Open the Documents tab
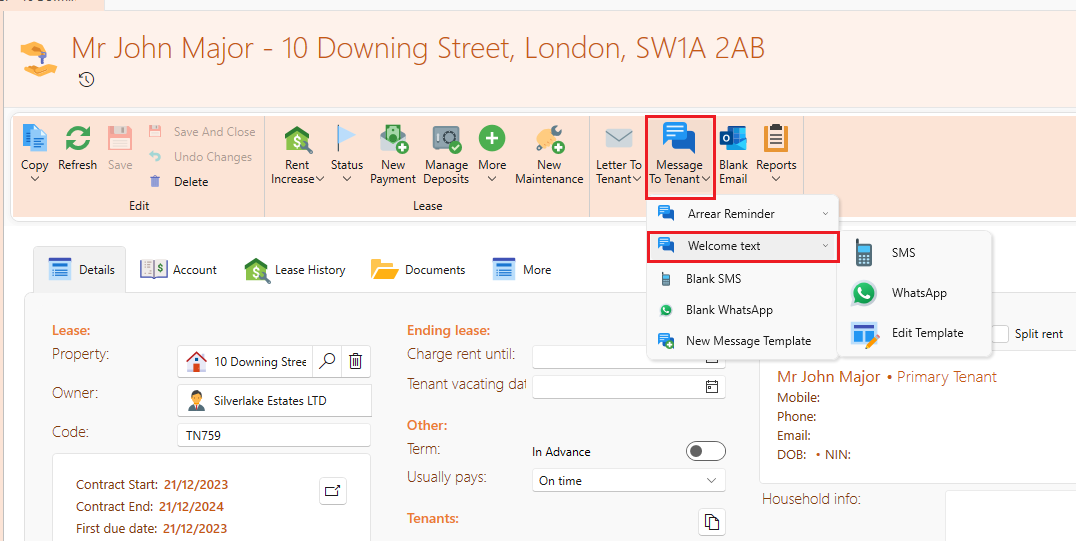Viewport: 1076px width, 541px height. [418, 270]
